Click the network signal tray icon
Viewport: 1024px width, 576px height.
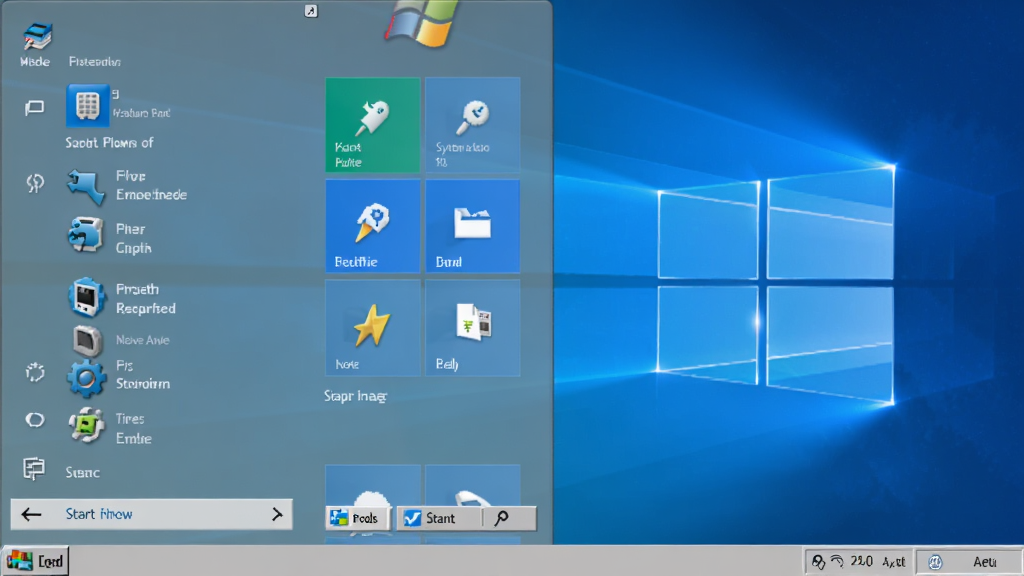point(837,561)
